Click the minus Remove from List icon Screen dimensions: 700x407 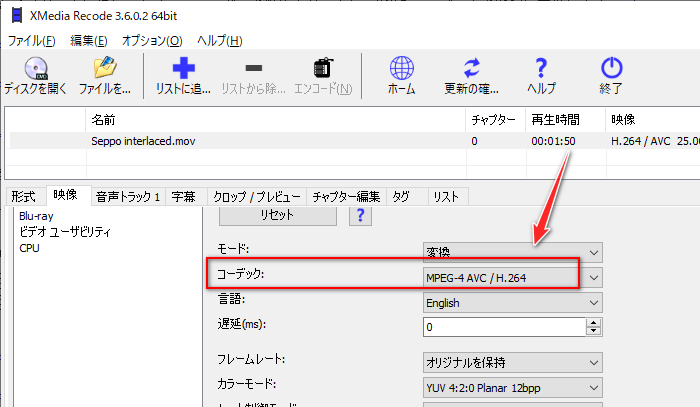point(254,68)
